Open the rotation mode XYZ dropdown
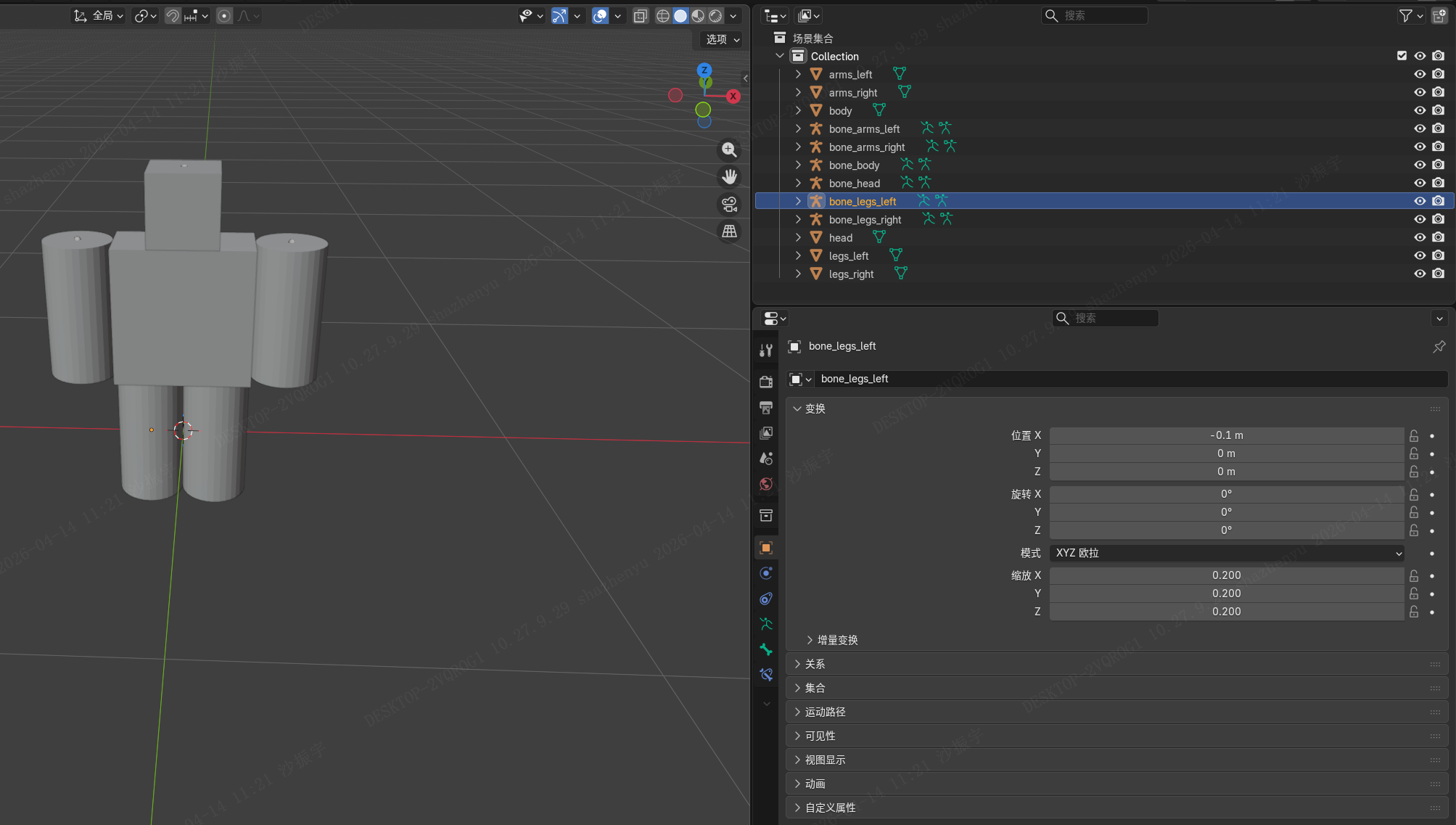 1226,553
